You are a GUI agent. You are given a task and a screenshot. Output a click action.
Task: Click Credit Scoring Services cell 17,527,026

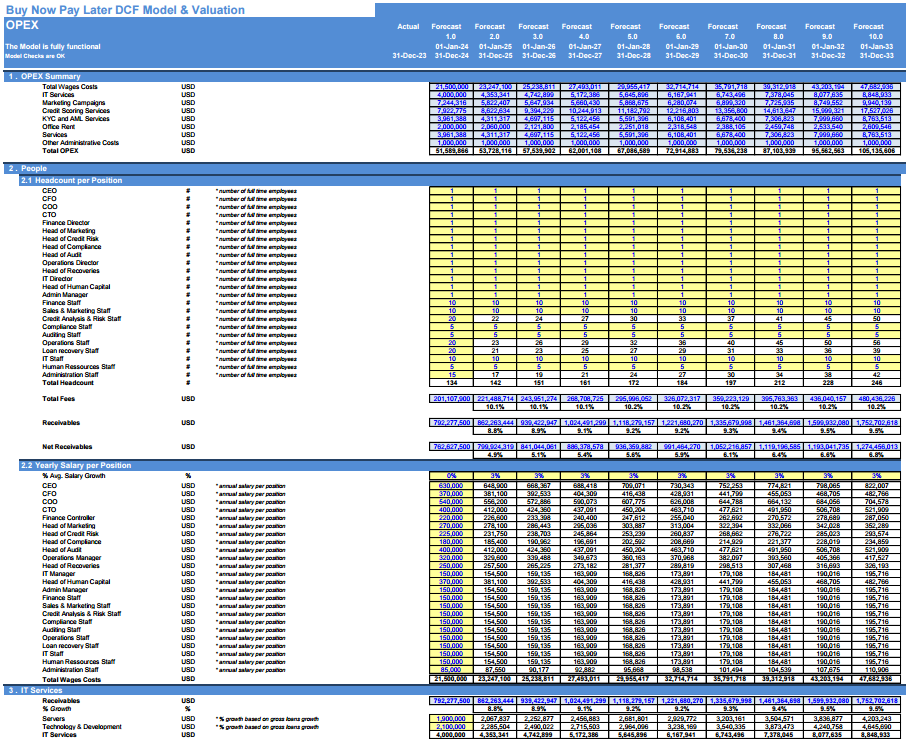(x=876, y=111)
